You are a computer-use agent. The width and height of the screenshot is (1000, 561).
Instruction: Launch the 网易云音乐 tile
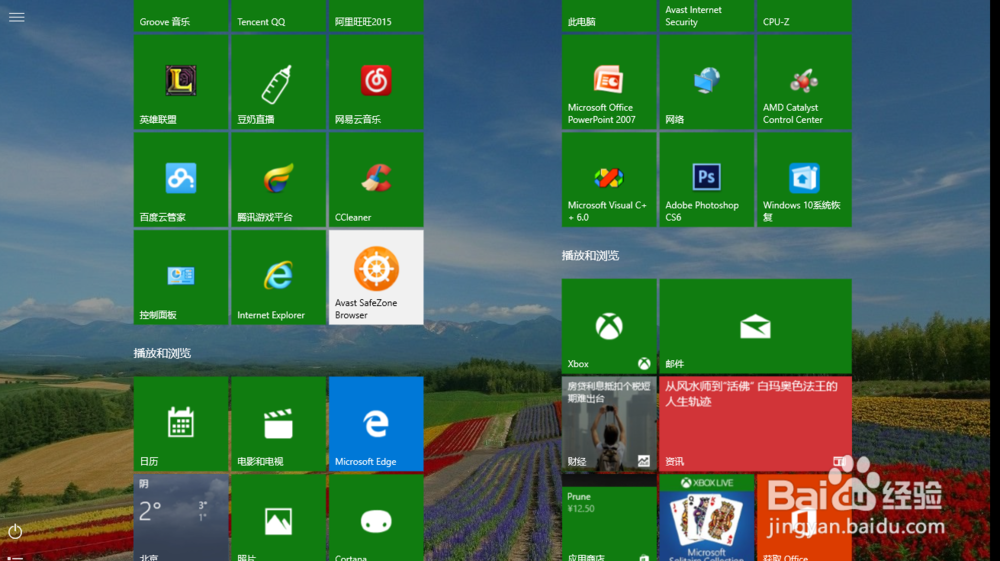376,82
